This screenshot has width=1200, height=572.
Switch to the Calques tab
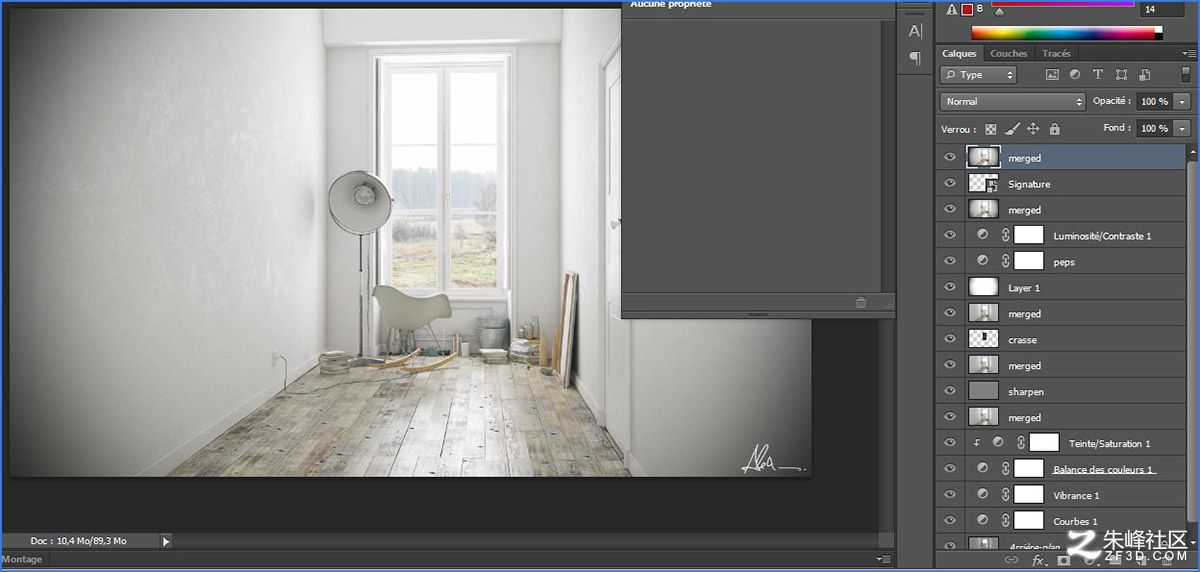pyautogui.click(x=959, y=54)
